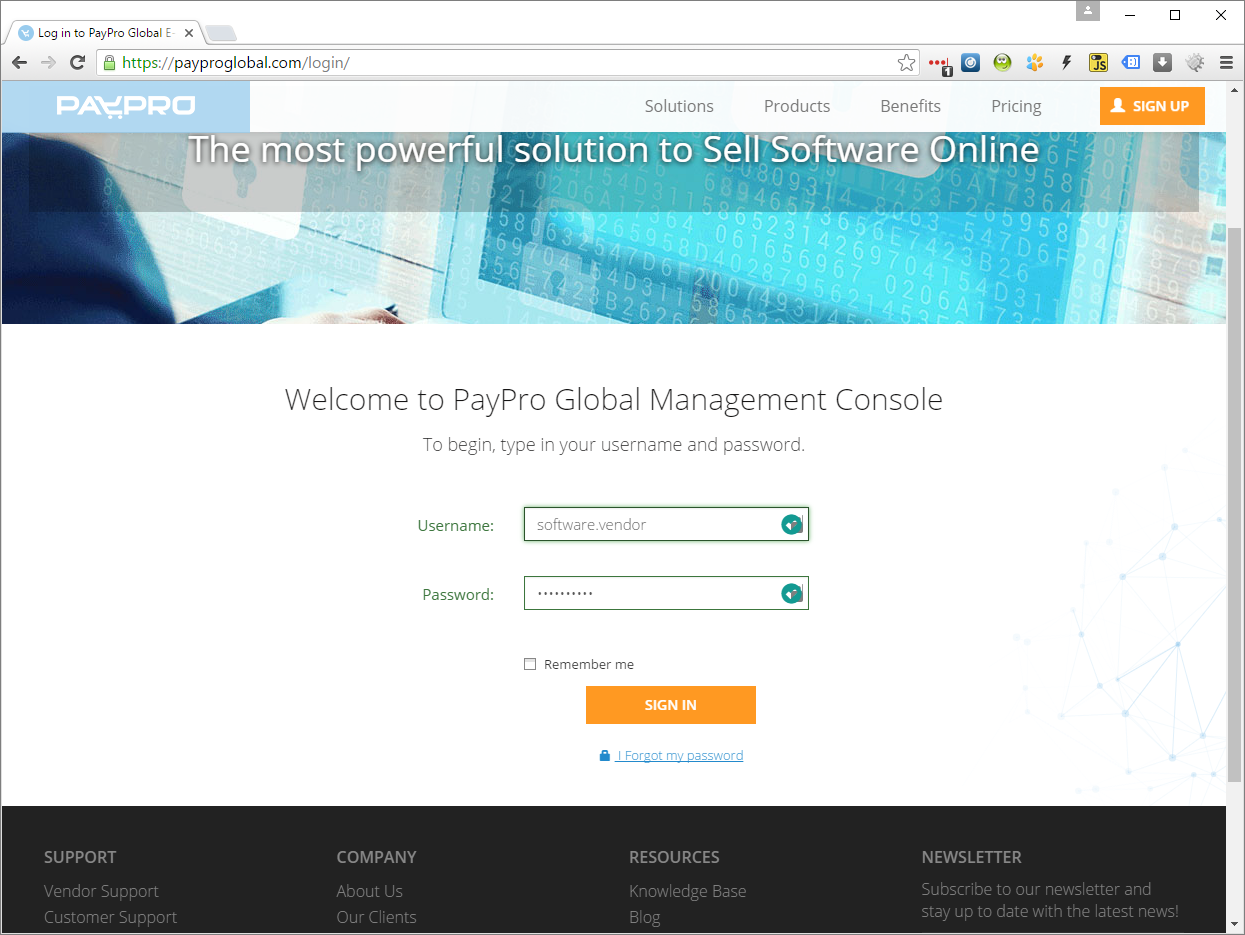Open the Solutions menu
The width and height of the screenshot is (1245, 935).
click(x=679, y=106)
